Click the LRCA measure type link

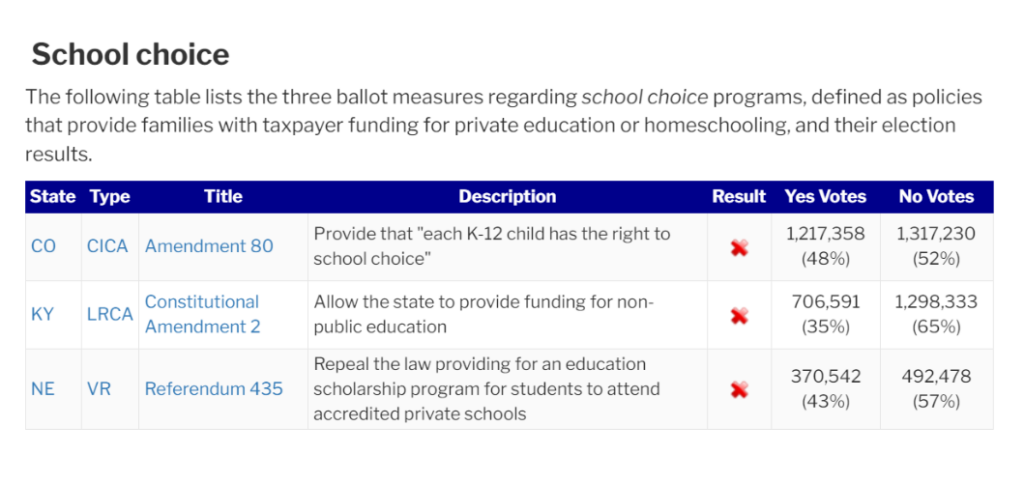(109, 314)
